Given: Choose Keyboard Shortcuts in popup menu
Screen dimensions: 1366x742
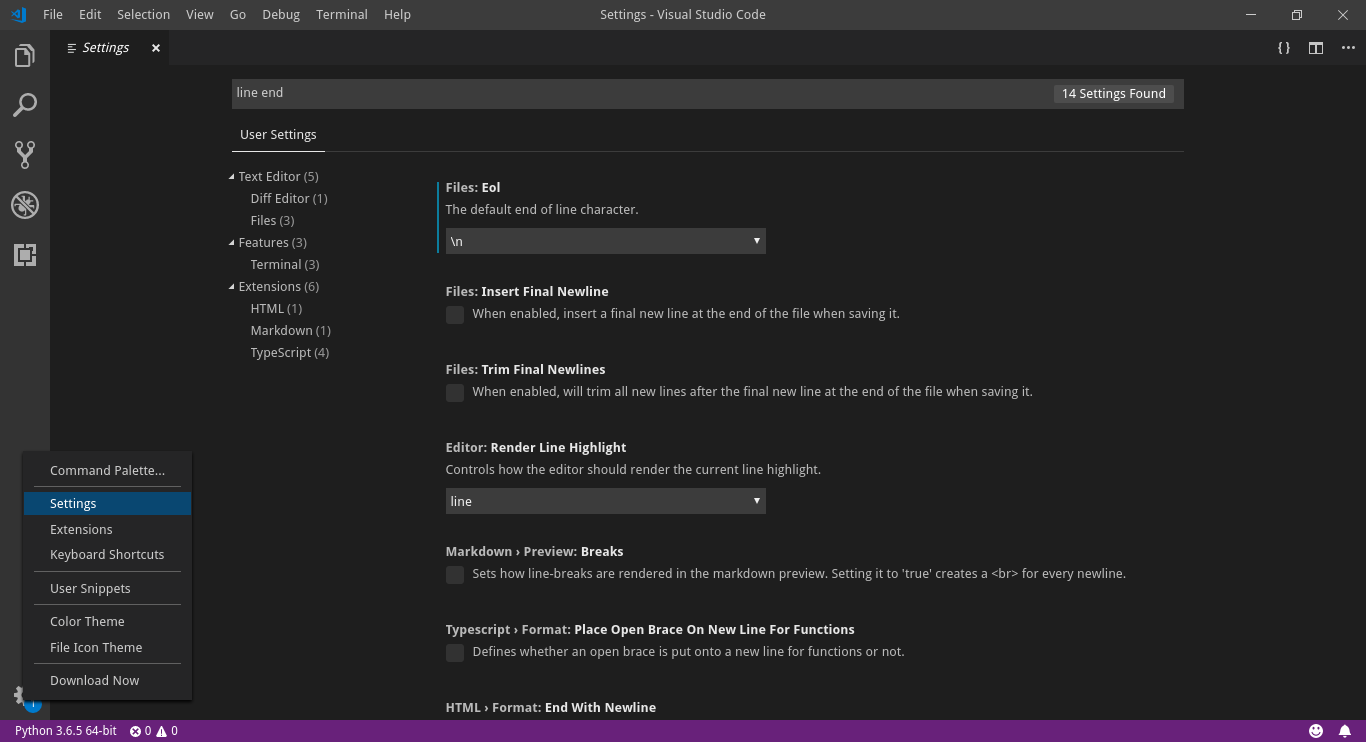Looking at the screenshot, I should (107, 554).
